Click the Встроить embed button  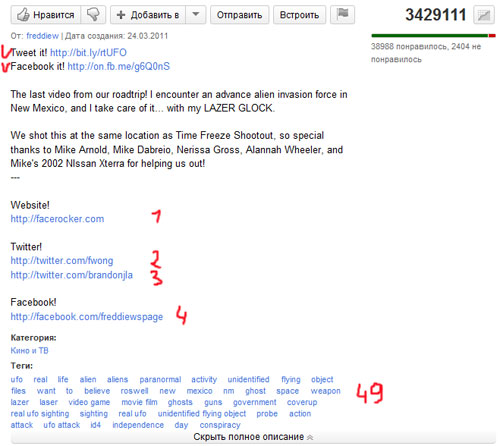299,15
